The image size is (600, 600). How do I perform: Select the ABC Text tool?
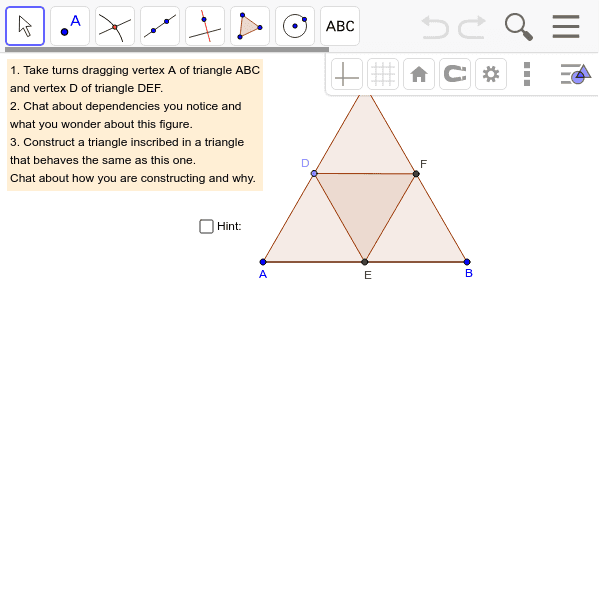pyautogui.click(x=340, y=26)
